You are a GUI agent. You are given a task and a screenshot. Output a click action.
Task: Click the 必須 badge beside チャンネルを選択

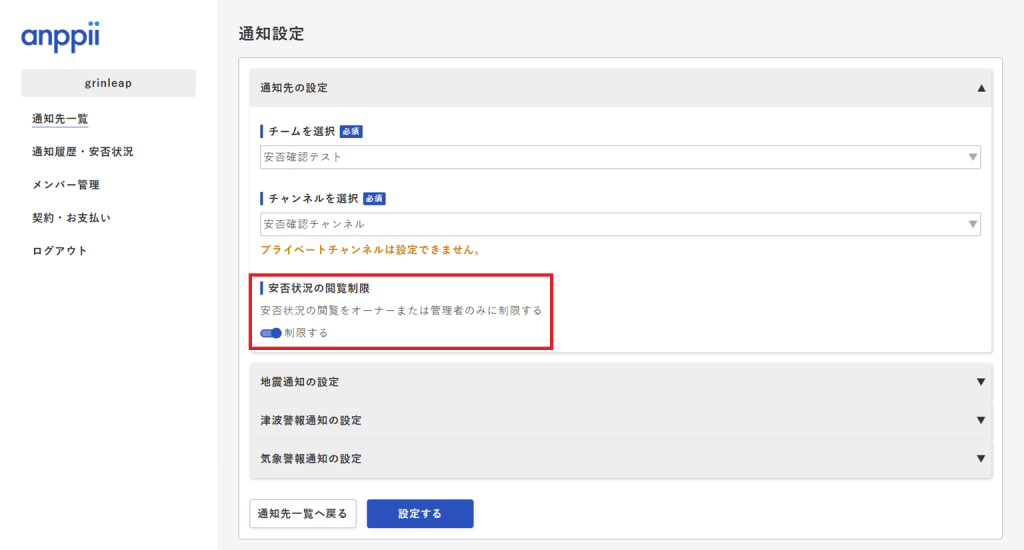tap(373, 198)
